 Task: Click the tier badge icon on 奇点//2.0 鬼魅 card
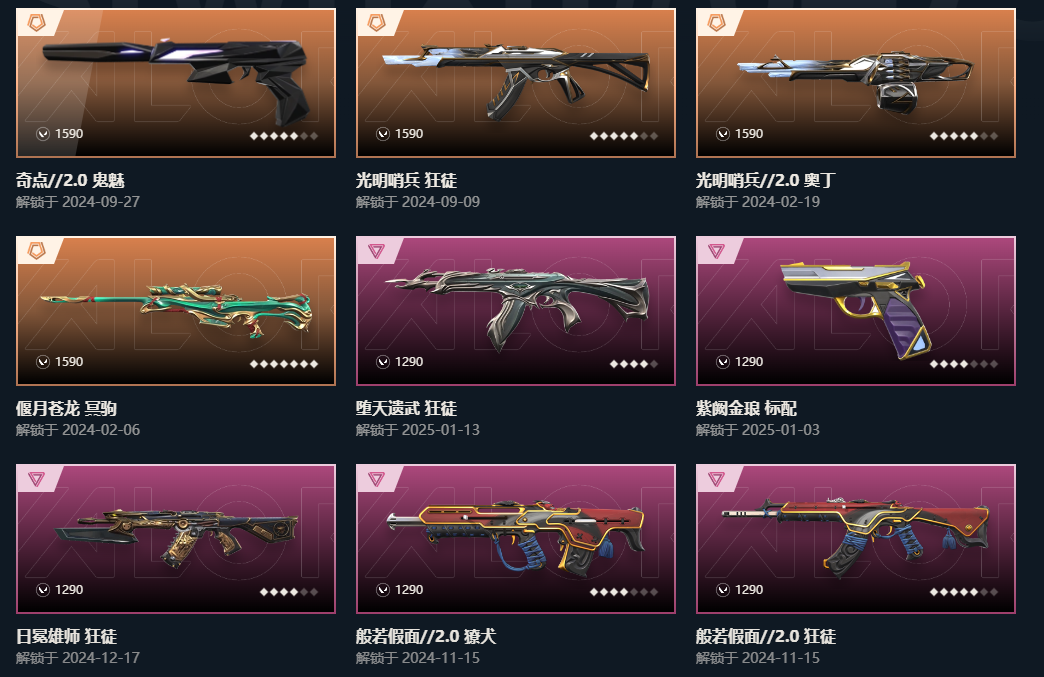pyautogui.click(x=37, y=23)
